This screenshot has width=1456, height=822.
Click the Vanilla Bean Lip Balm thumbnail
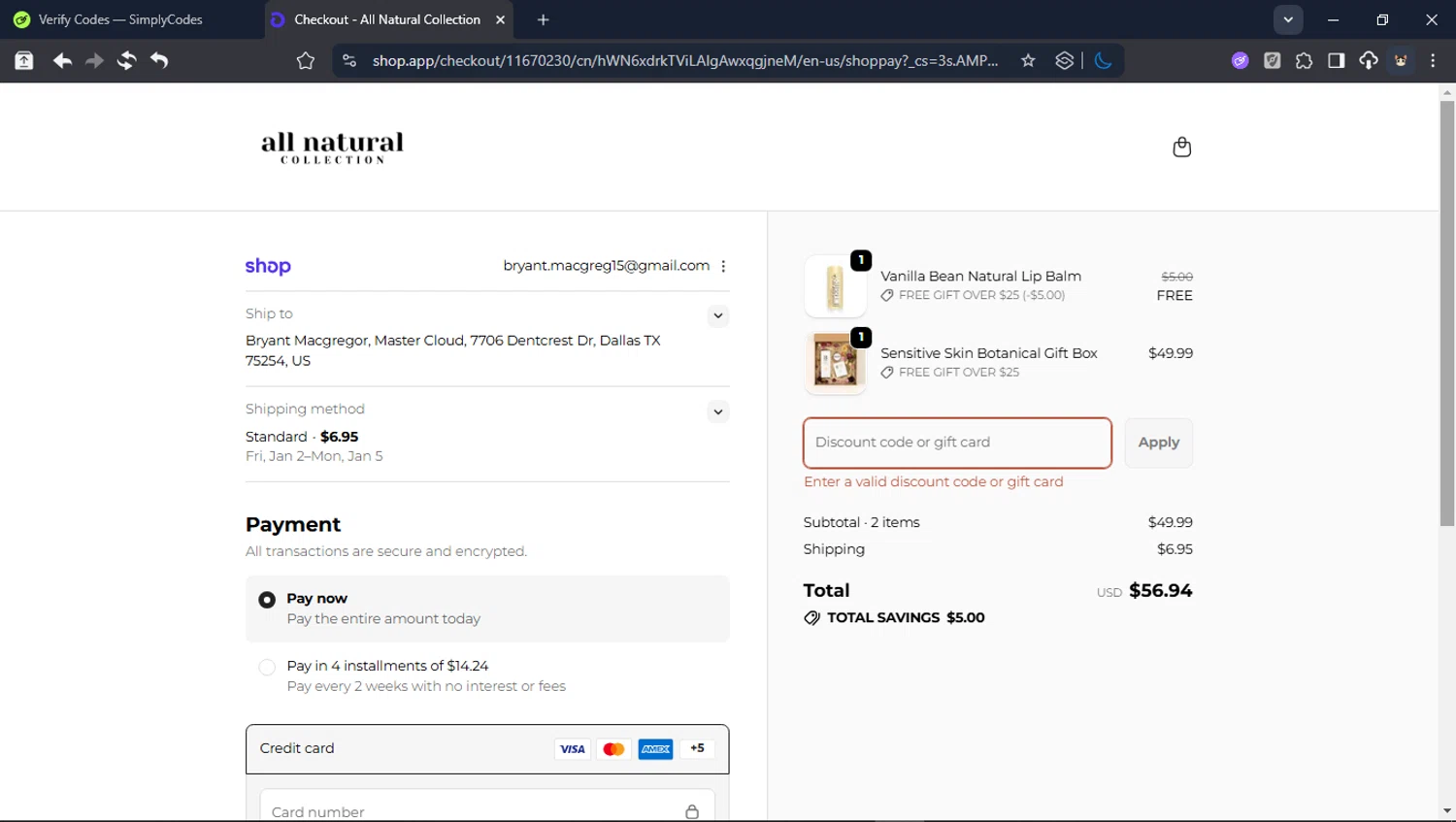pyautogui.click(x=835, y=286)
